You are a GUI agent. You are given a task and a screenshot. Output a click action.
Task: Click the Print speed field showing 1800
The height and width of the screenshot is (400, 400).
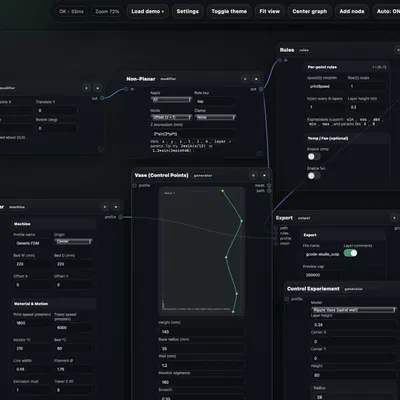point(32,323)
